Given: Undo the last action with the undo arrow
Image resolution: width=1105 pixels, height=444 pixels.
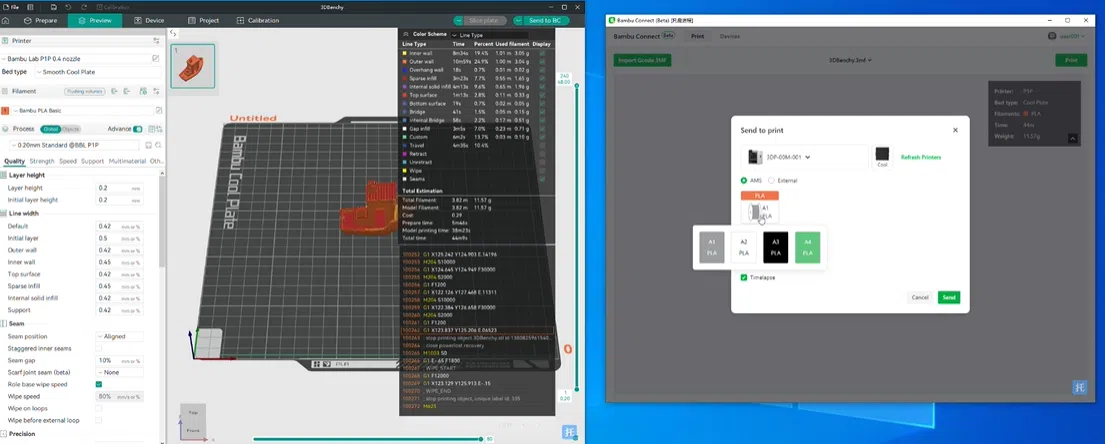Looking at the screenshot, I should pyautogui.click(x=68, y=6).
